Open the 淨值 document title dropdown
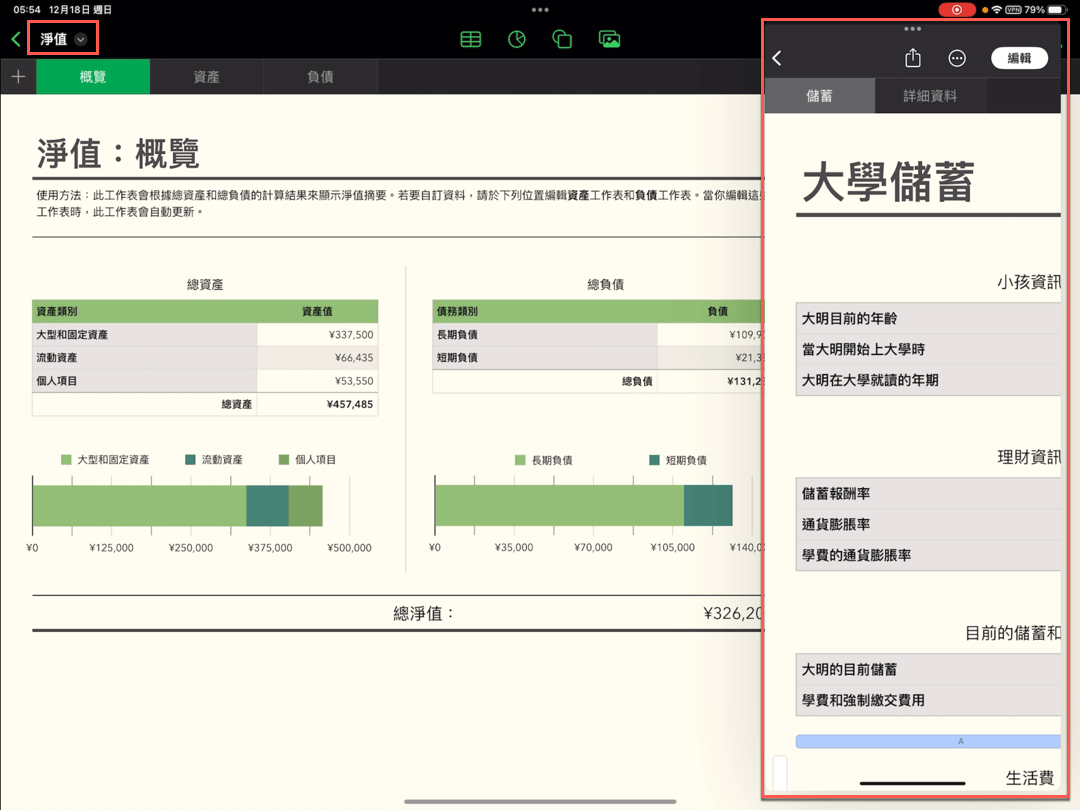This screenshot has height=810, width=1080. [63, 39]
